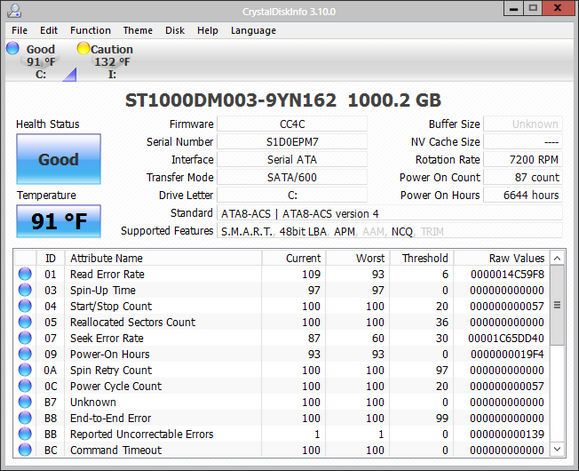Click the ID column header
The width and height of the screenshot is (579, 471).
tap(51, 258)
